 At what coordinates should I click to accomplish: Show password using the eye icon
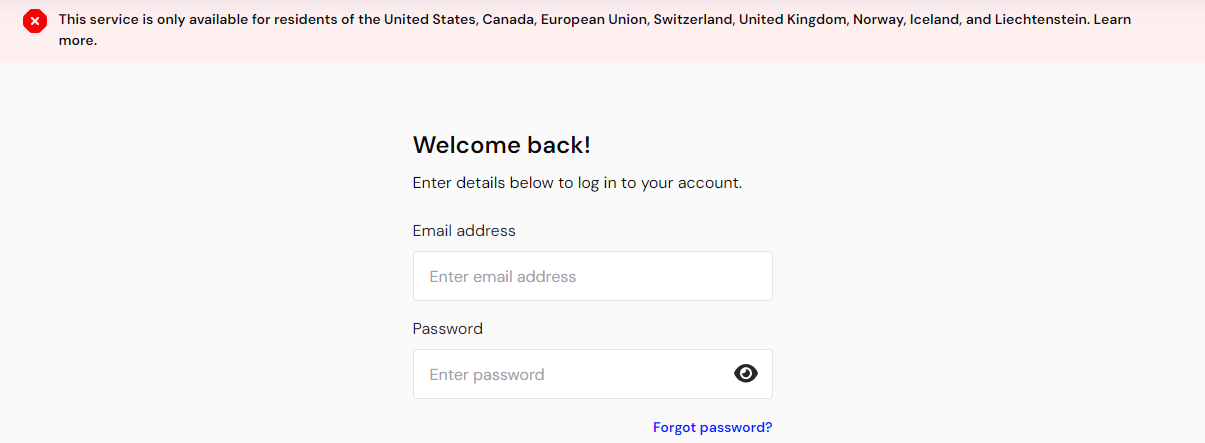tap(746, 374)
